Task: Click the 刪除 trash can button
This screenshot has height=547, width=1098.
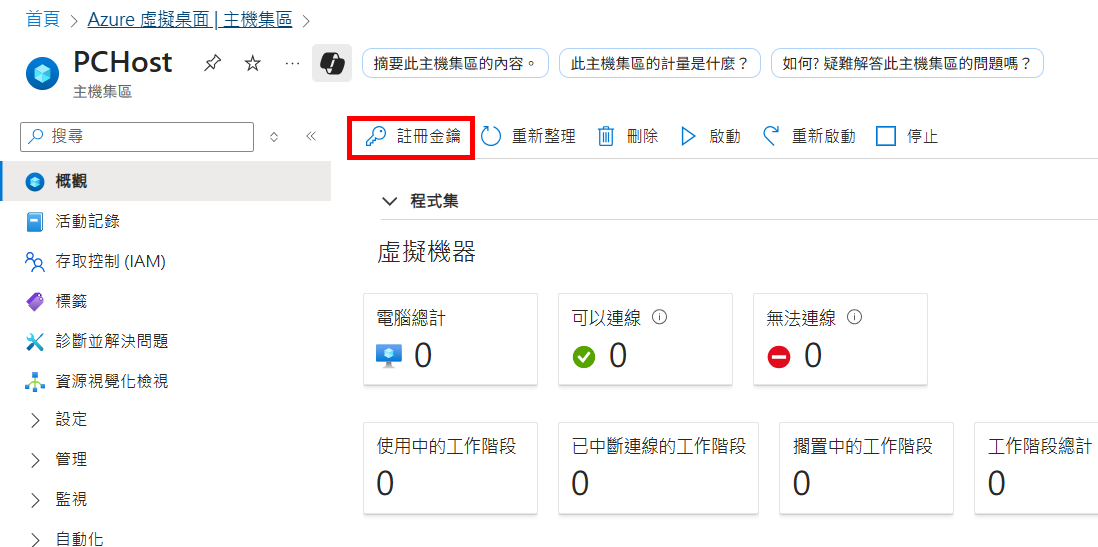Action: [627, 137]
